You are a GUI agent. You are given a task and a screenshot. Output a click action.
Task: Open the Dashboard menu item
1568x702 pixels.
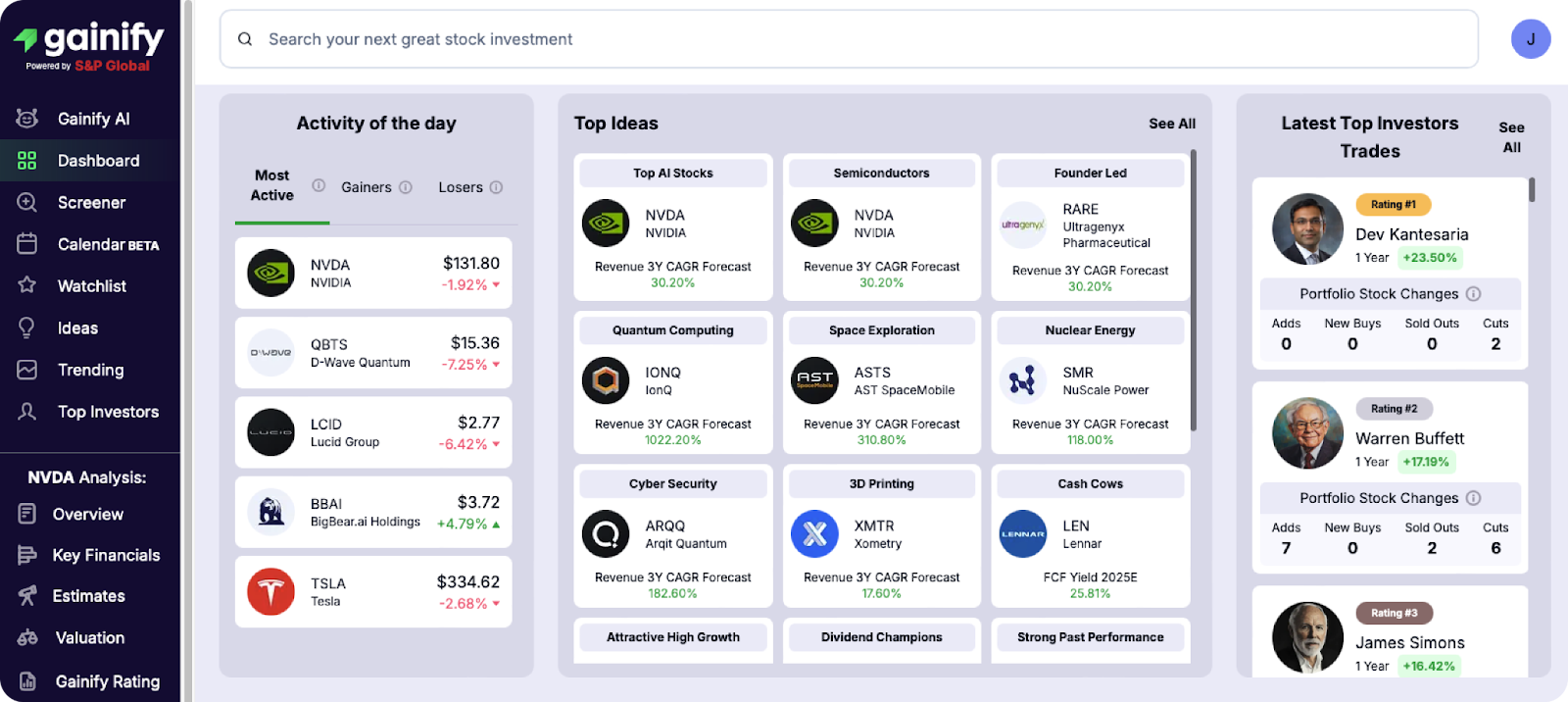pos(90,161)
